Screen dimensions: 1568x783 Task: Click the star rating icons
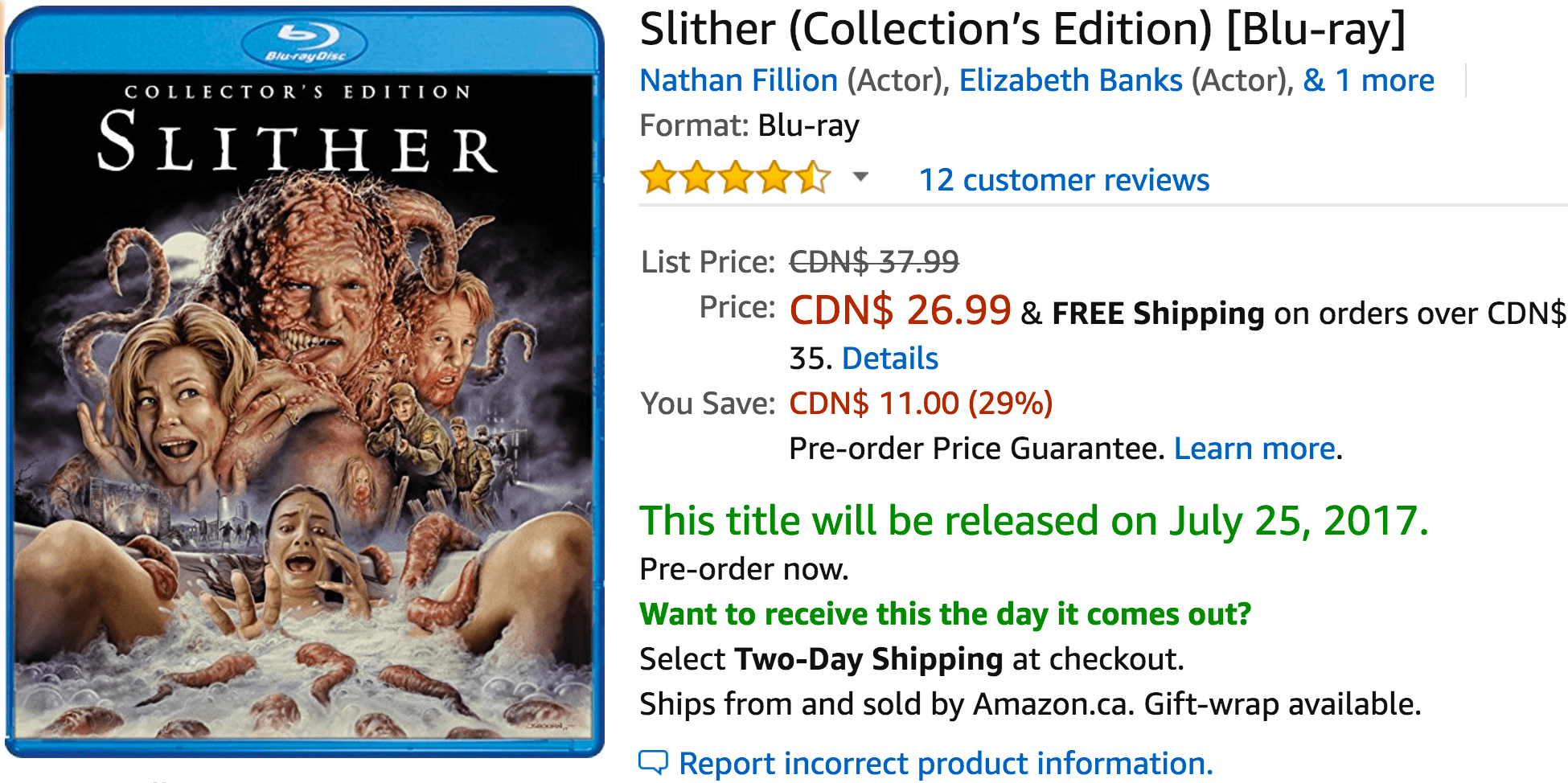tap(735, 178)
